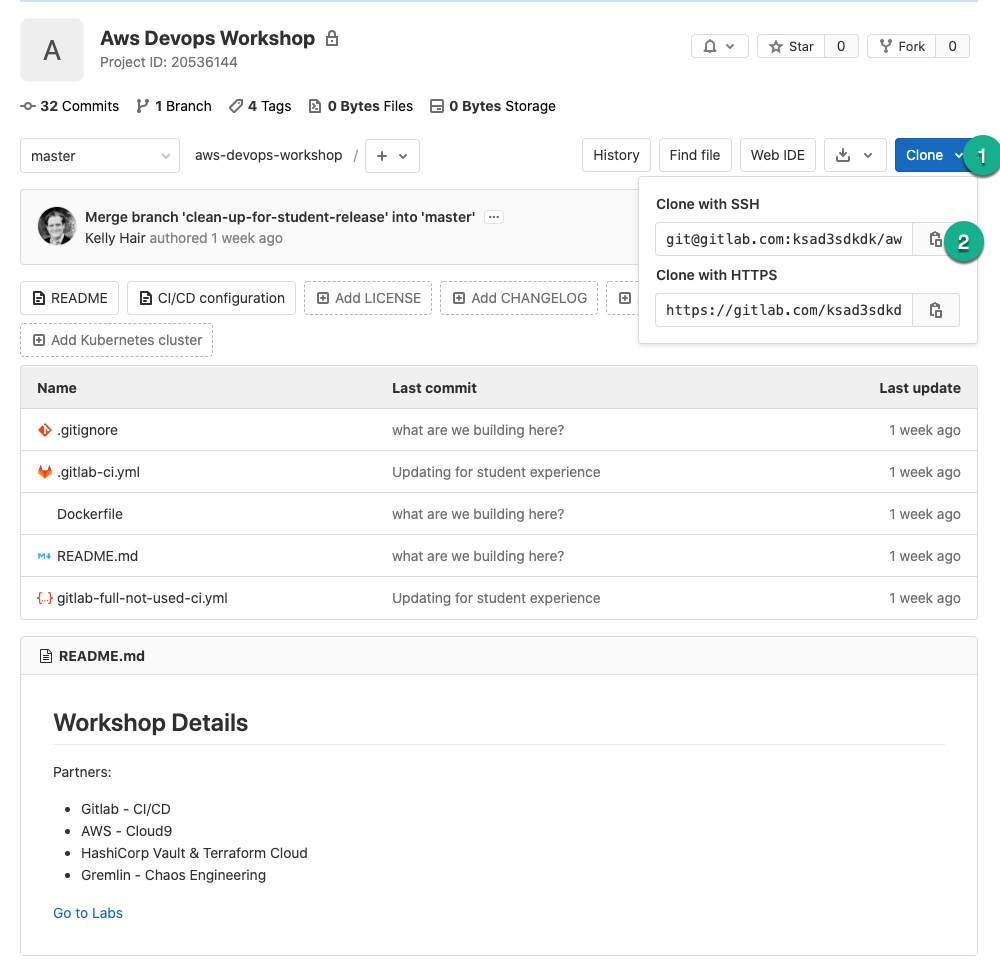Open the 32 Commits link
Image resolution: width=1000 pixels, height=976 pixels.
(x=70, y=106)
